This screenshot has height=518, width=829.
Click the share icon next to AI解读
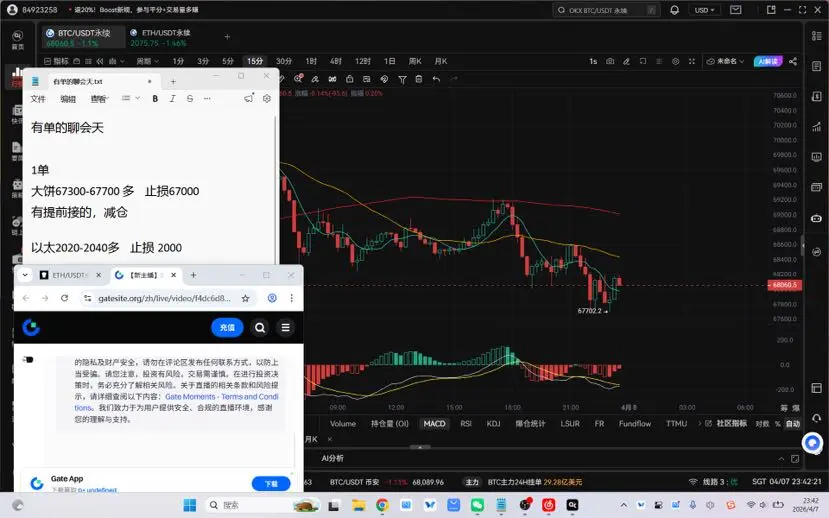(x=793, y=61)
